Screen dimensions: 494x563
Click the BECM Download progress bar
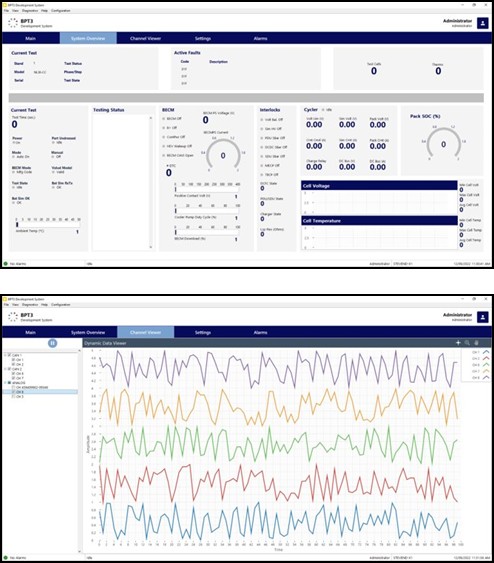tap(207, 232)
